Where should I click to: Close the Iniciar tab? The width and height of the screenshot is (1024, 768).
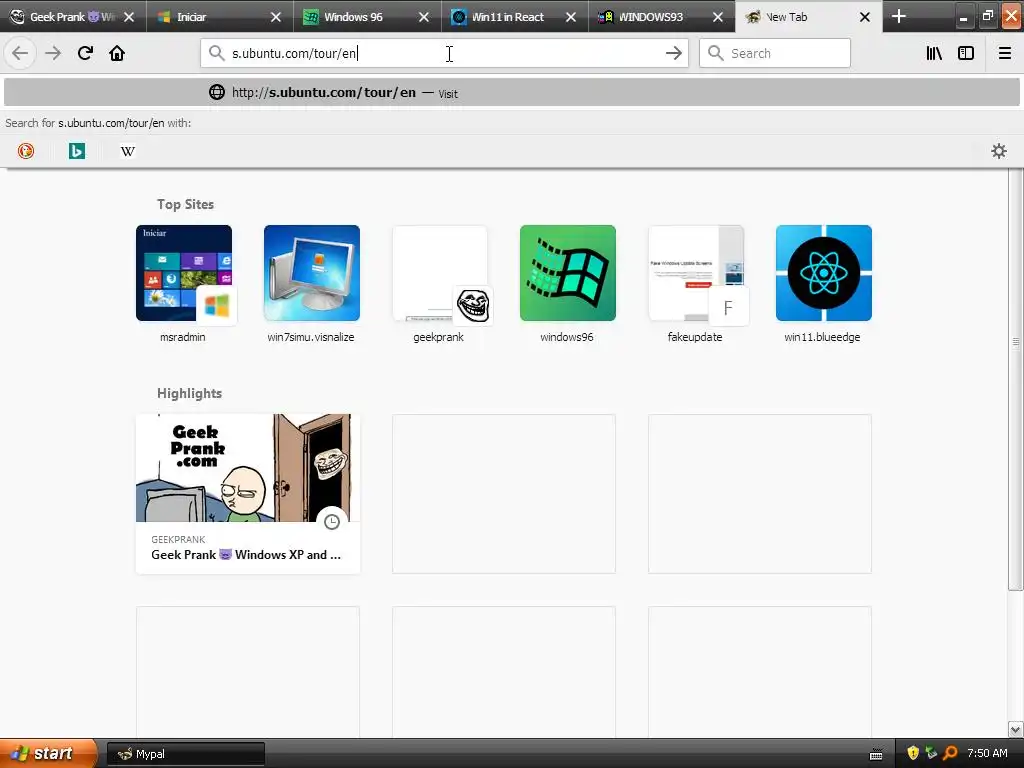[276, 17]
